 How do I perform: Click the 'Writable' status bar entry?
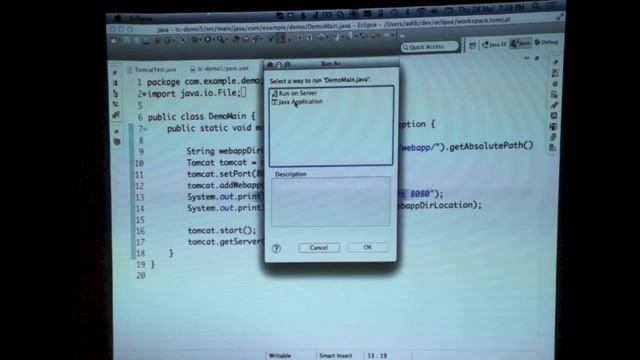(280, 356)
